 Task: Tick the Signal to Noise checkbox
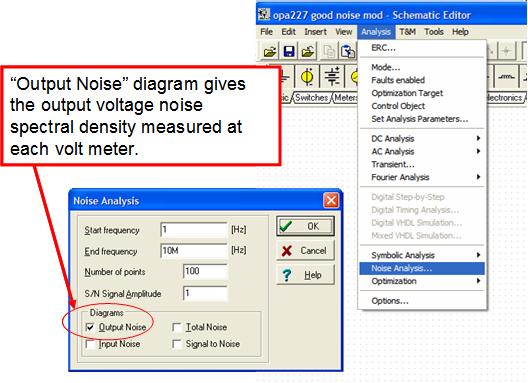[x=177, y=344]
